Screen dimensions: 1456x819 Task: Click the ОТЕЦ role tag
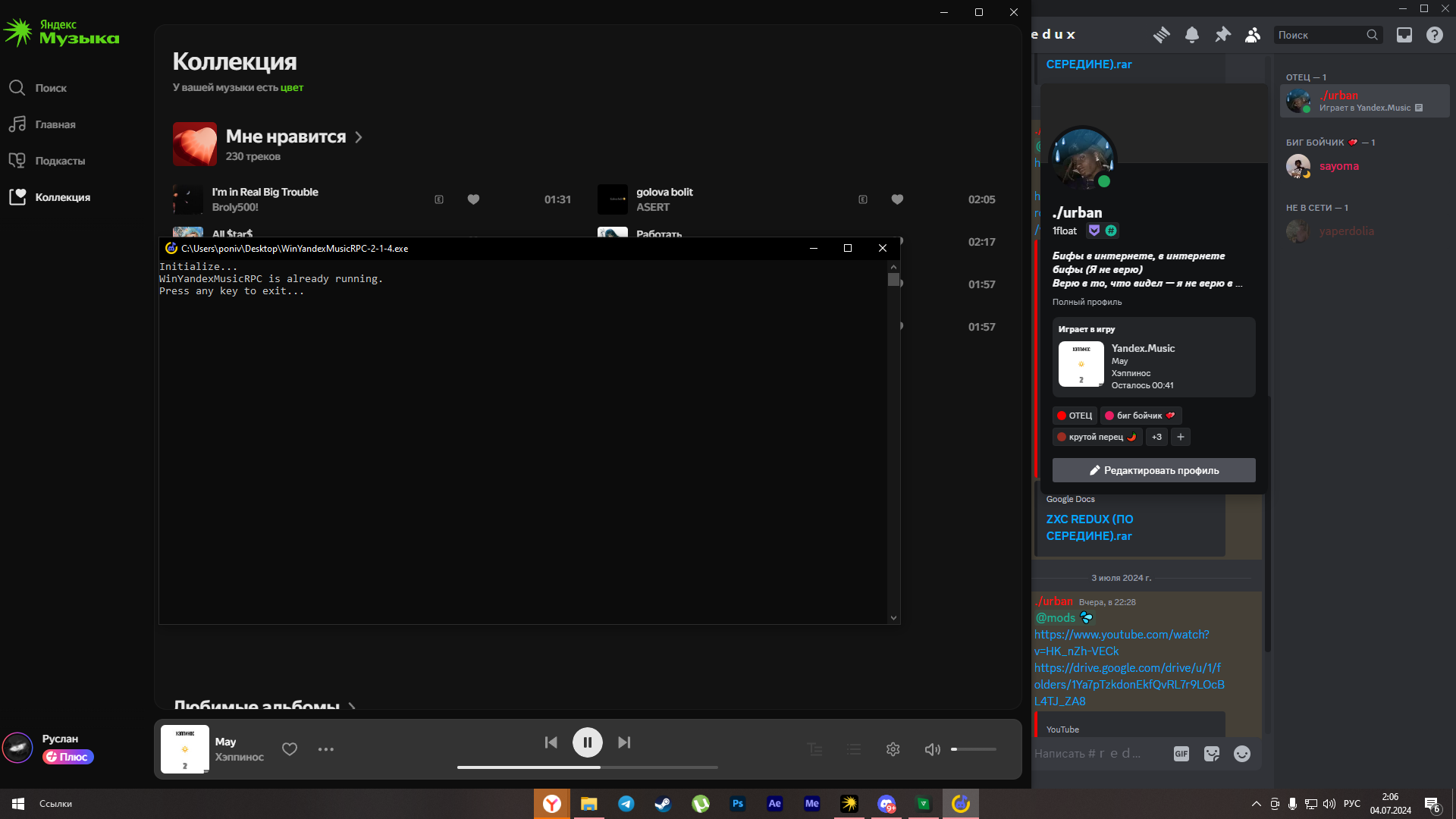(x=1075, y=416)
